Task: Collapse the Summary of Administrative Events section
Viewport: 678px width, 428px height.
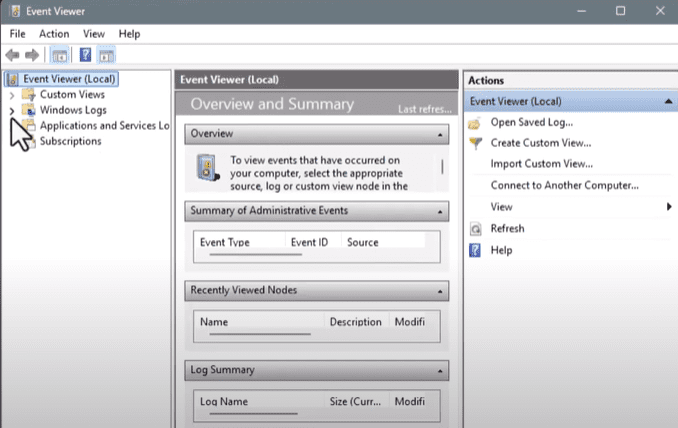Action: pyautogui.click(x=441, y=211)
